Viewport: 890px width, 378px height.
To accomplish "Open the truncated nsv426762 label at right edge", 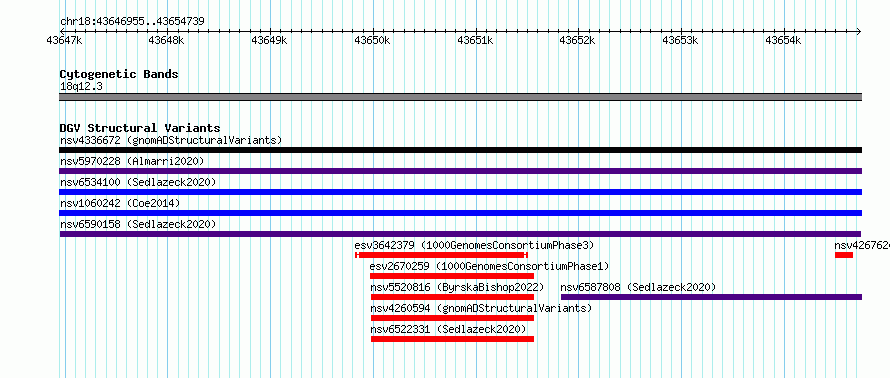I will (x=862, y=245).
